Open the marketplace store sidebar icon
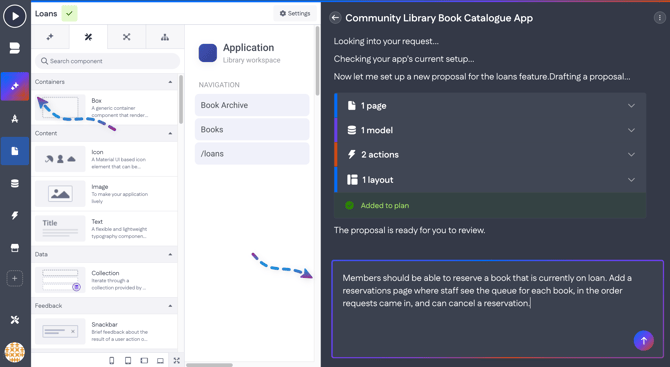Viewport: 670px width, 367px height. point(15,248)
